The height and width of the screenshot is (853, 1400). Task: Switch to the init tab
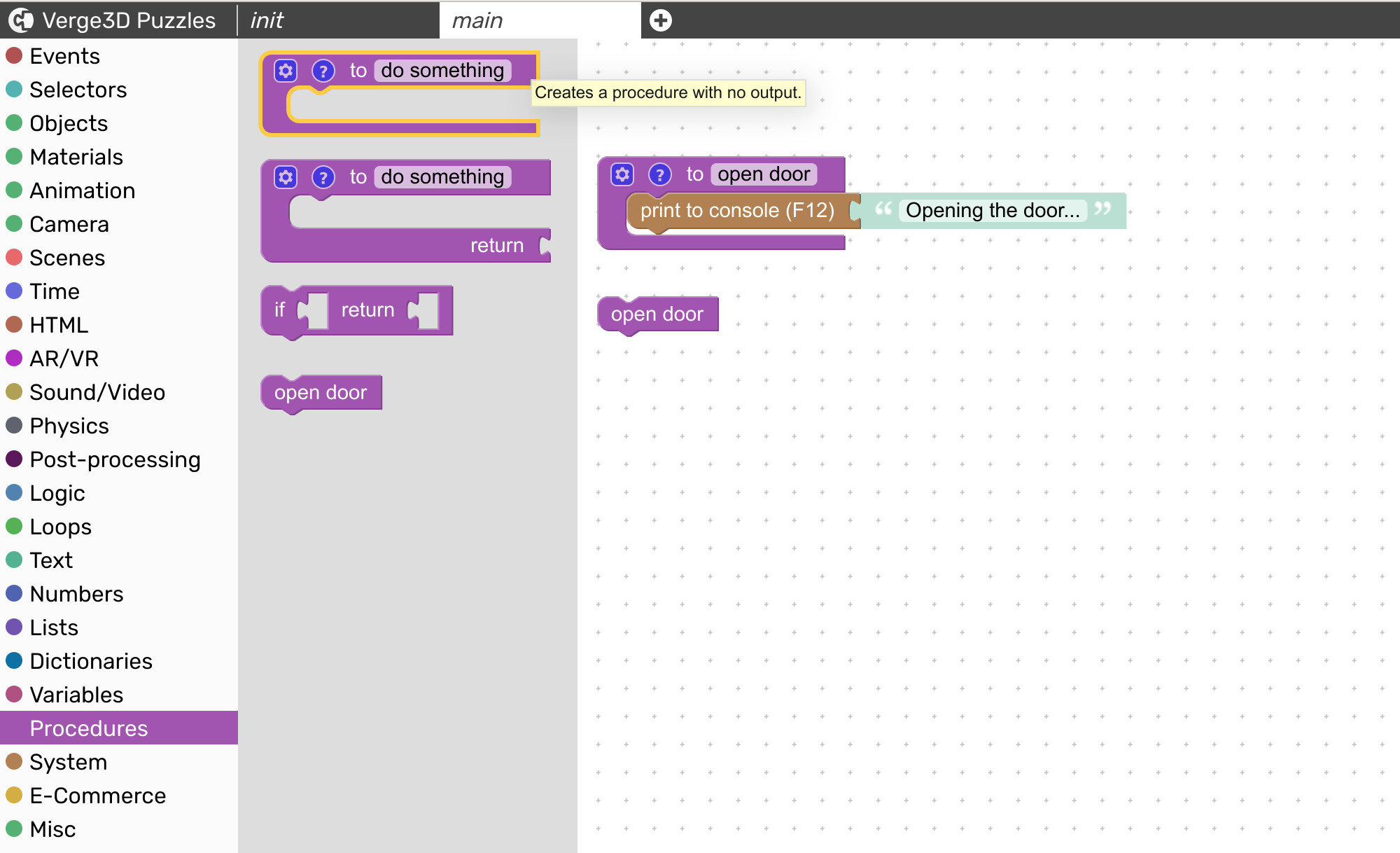[267, 20]
